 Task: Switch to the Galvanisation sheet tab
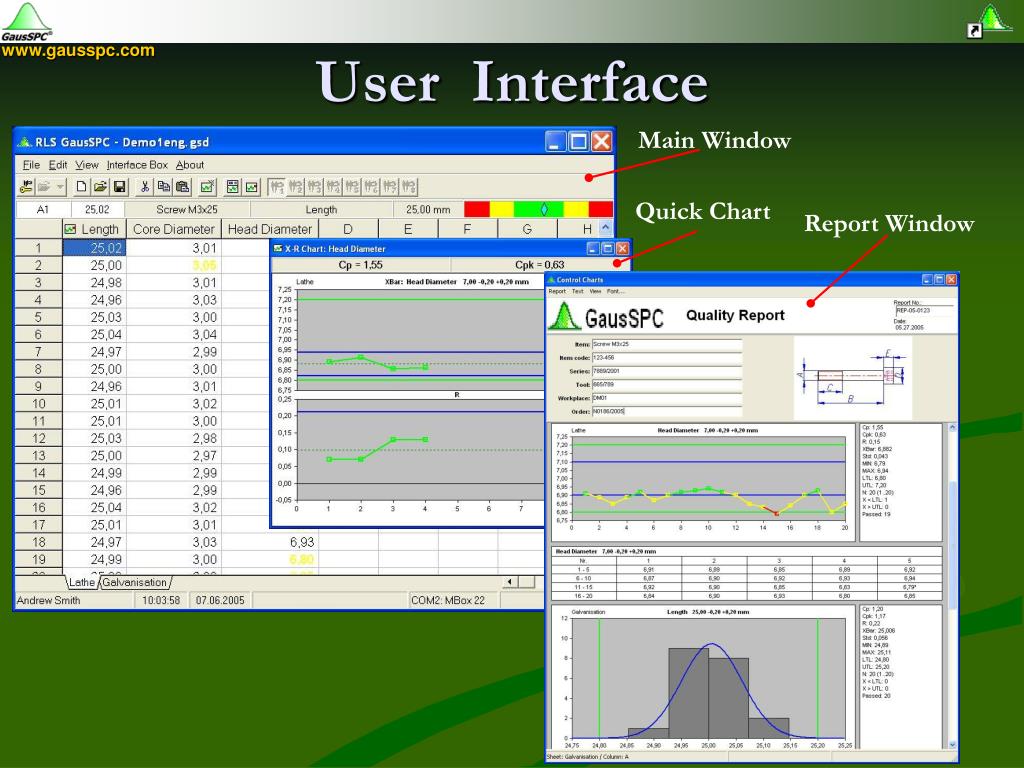pyautogui.click(x=135, y=583)
